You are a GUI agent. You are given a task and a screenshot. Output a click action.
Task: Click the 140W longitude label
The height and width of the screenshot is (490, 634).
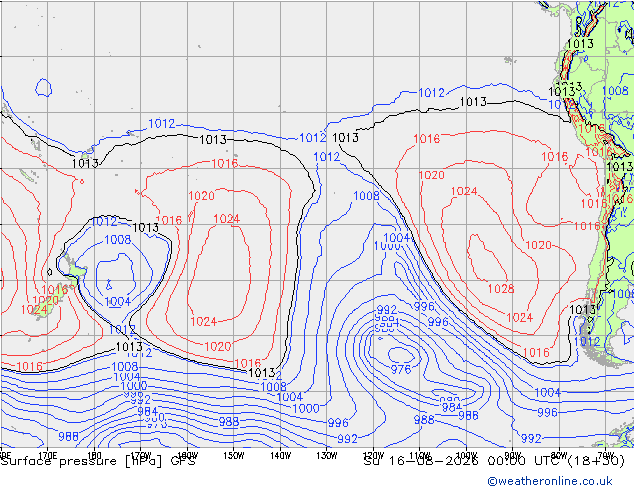pyautogui.click(x=280, y=456)
